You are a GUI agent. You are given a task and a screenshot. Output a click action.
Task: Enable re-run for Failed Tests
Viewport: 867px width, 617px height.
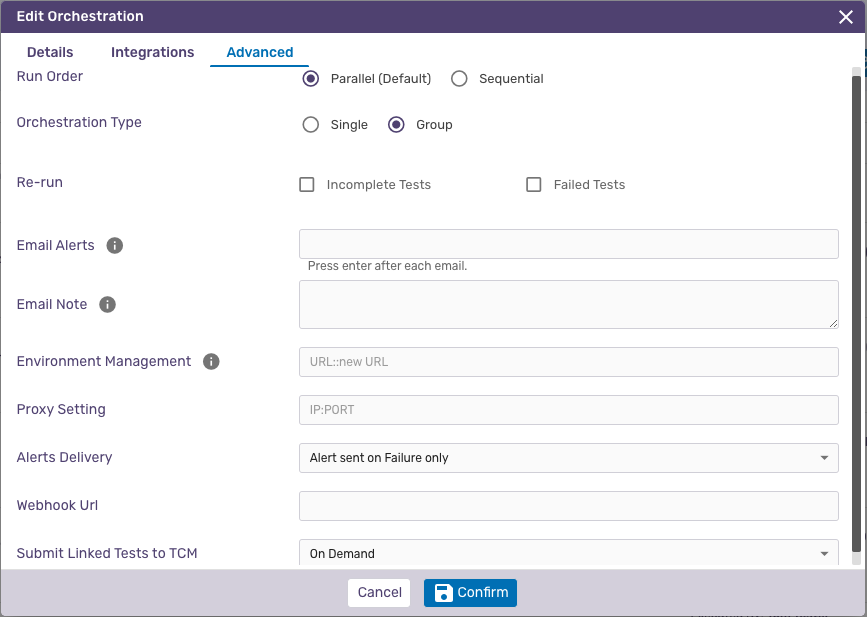pos(534,184)
